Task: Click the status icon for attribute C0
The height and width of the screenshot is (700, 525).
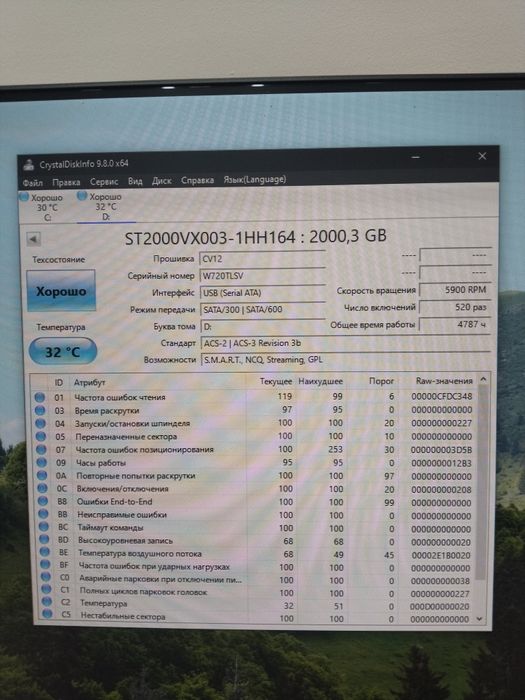Action: [46, 578]
